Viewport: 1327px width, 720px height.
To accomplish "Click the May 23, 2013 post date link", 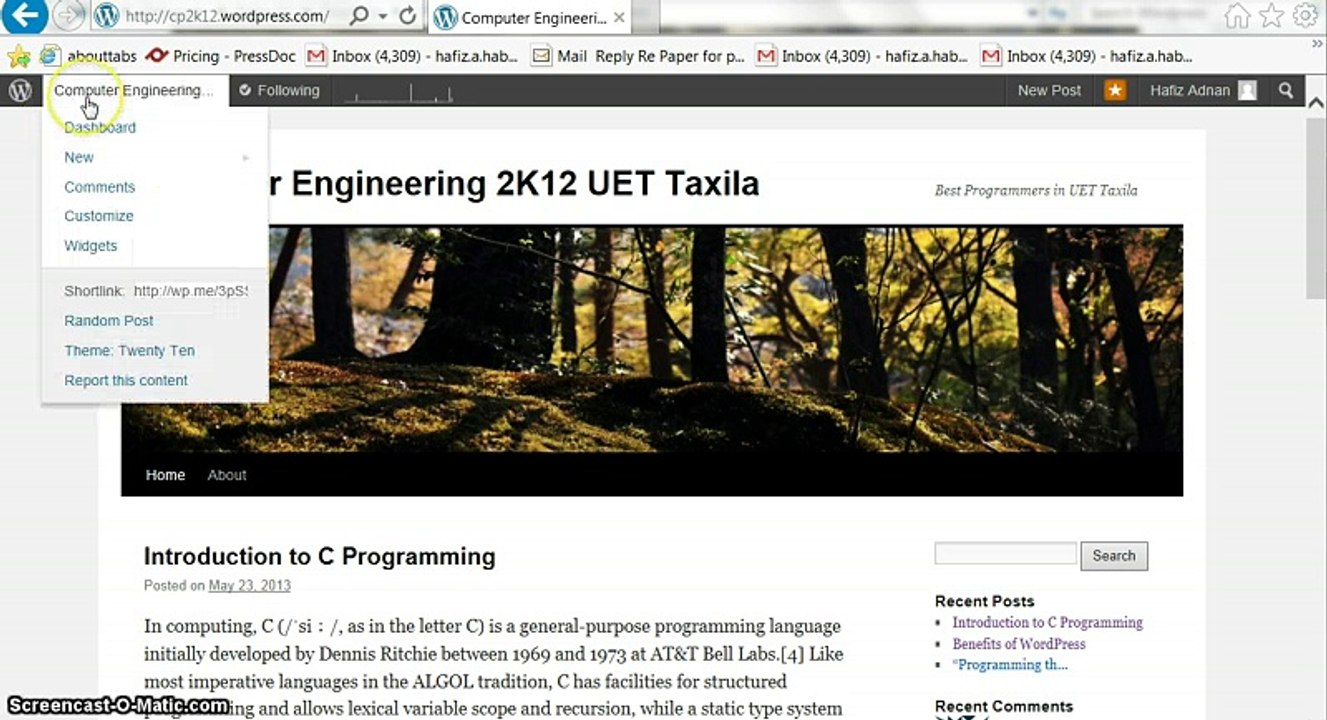I will 249,586.
